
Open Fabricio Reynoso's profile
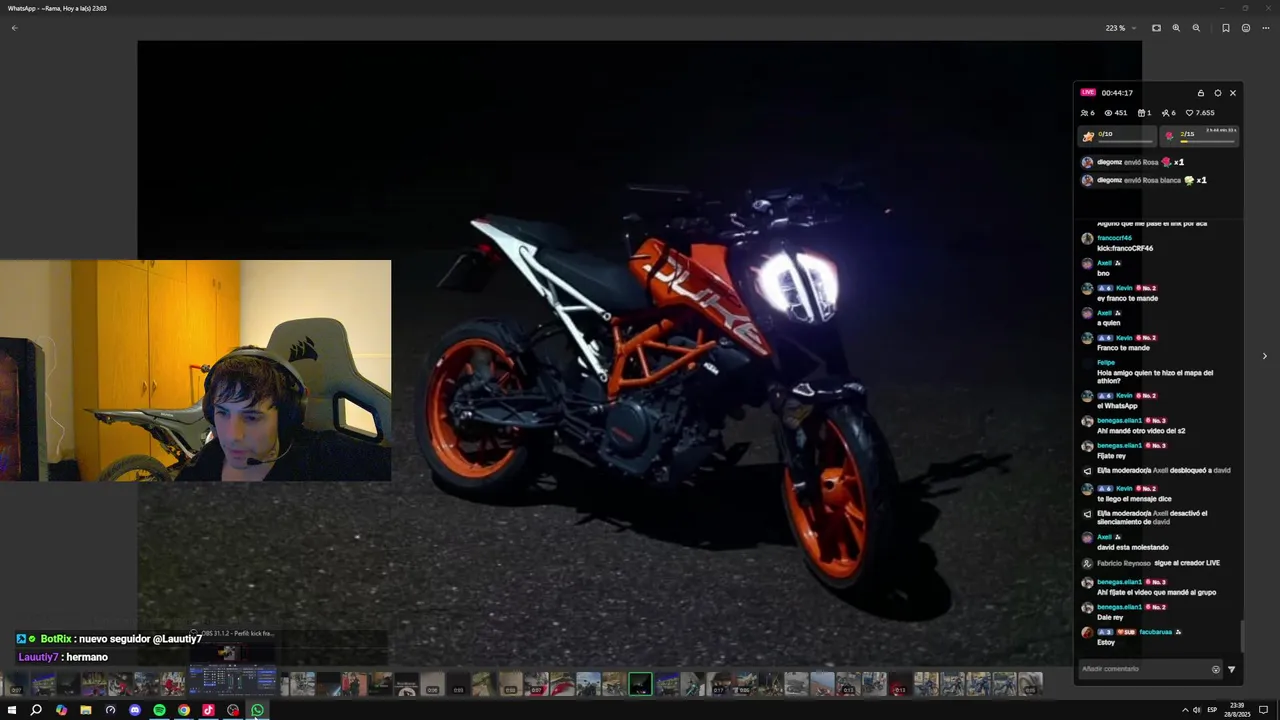[1123, 563]
